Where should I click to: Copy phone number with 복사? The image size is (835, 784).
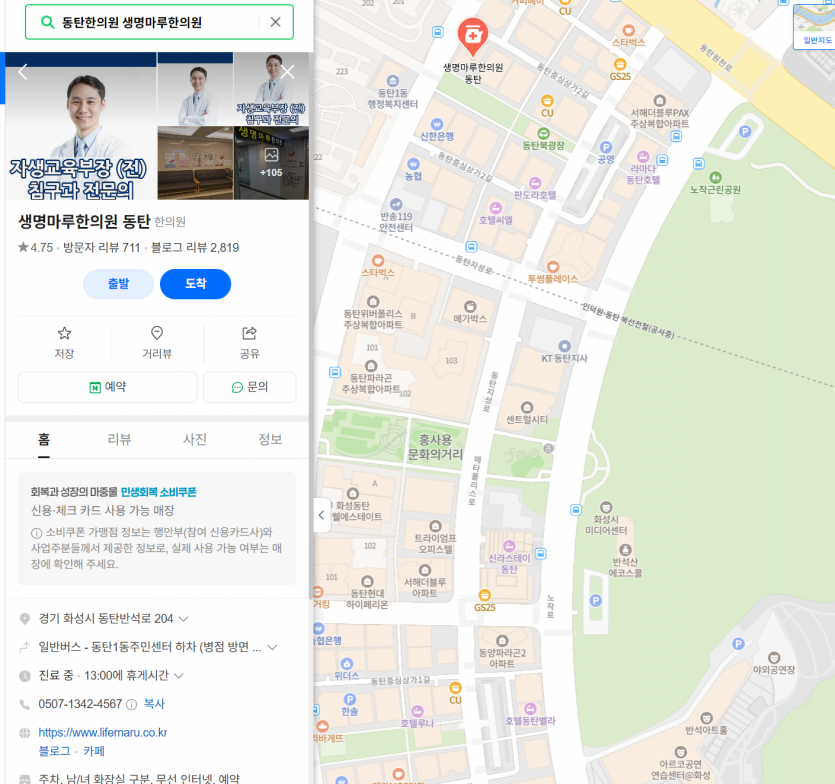154,704
